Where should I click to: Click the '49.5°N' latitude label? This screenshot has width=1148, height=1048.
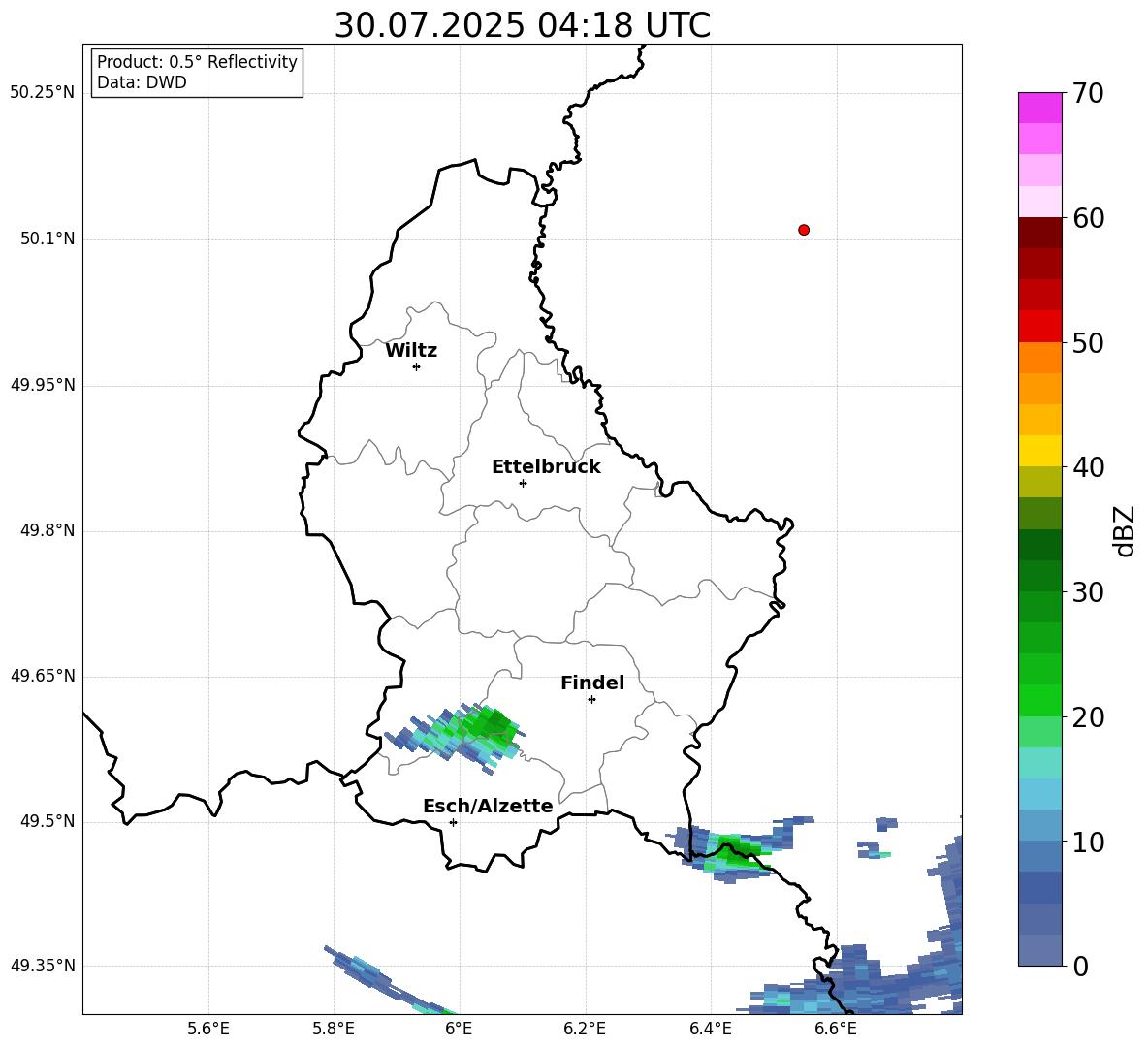click(x=48, y=821)
